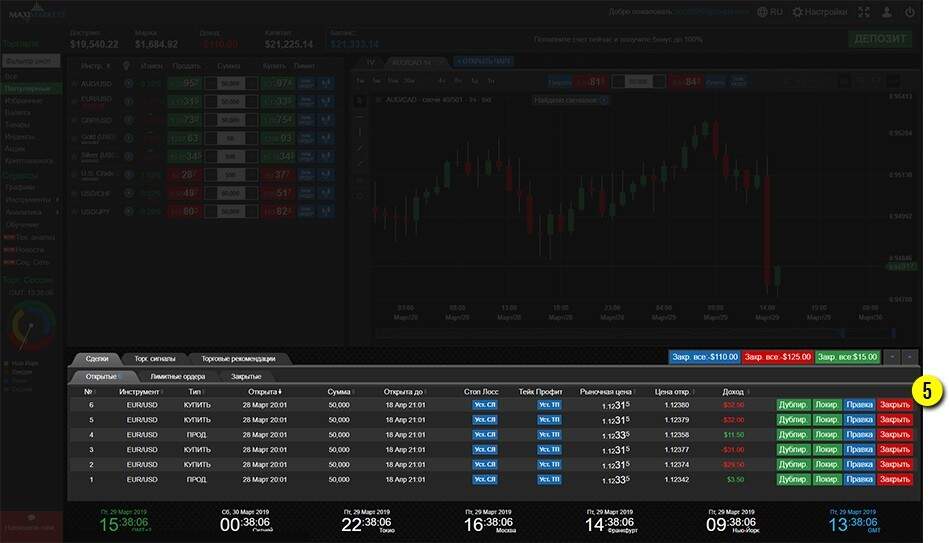Open the user profile icon
Viewport: 949px width, 543px height.
tap(886, 12)
